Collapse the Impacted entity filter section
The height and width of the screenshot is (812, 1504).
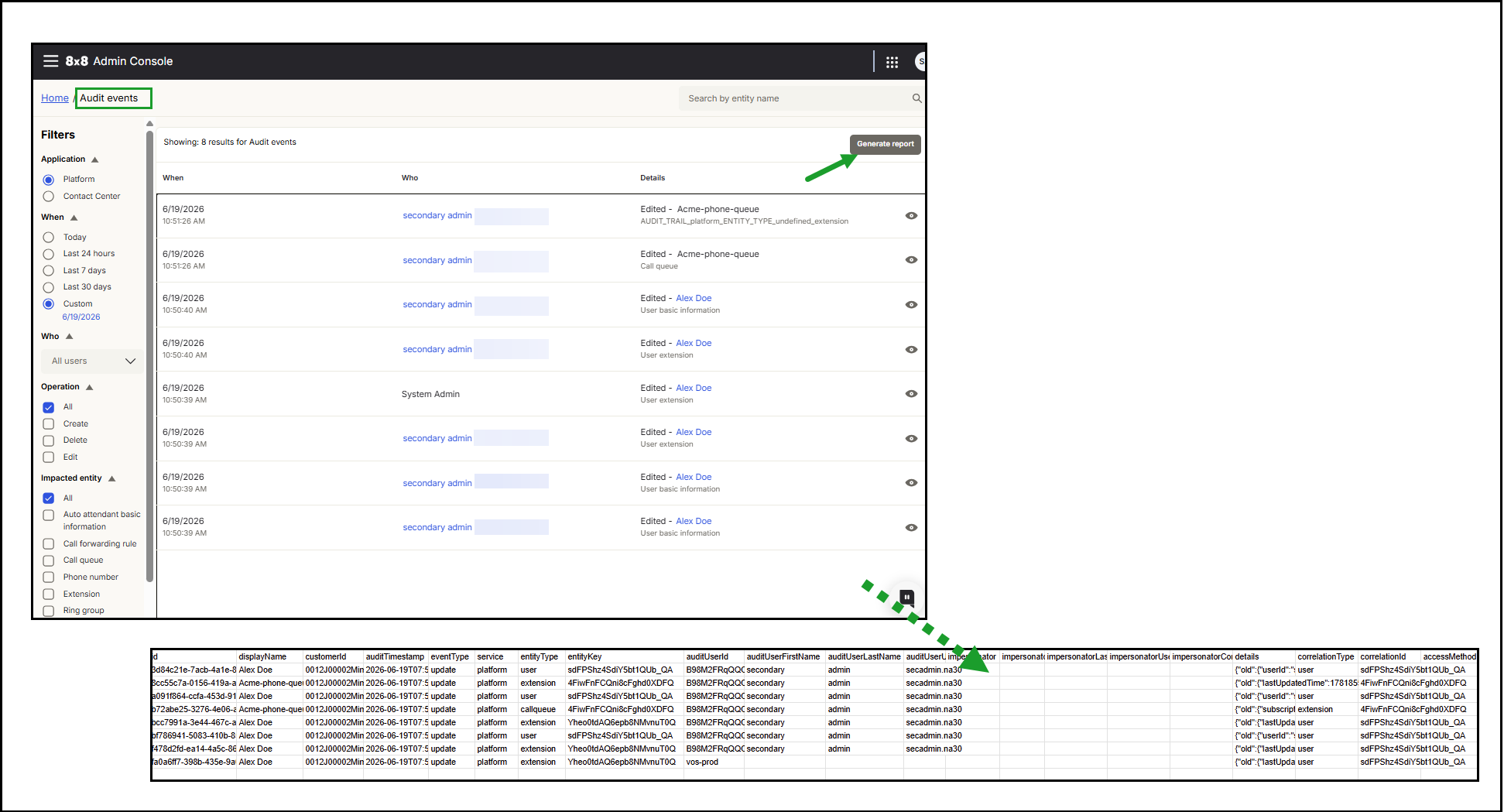[112, 478]
